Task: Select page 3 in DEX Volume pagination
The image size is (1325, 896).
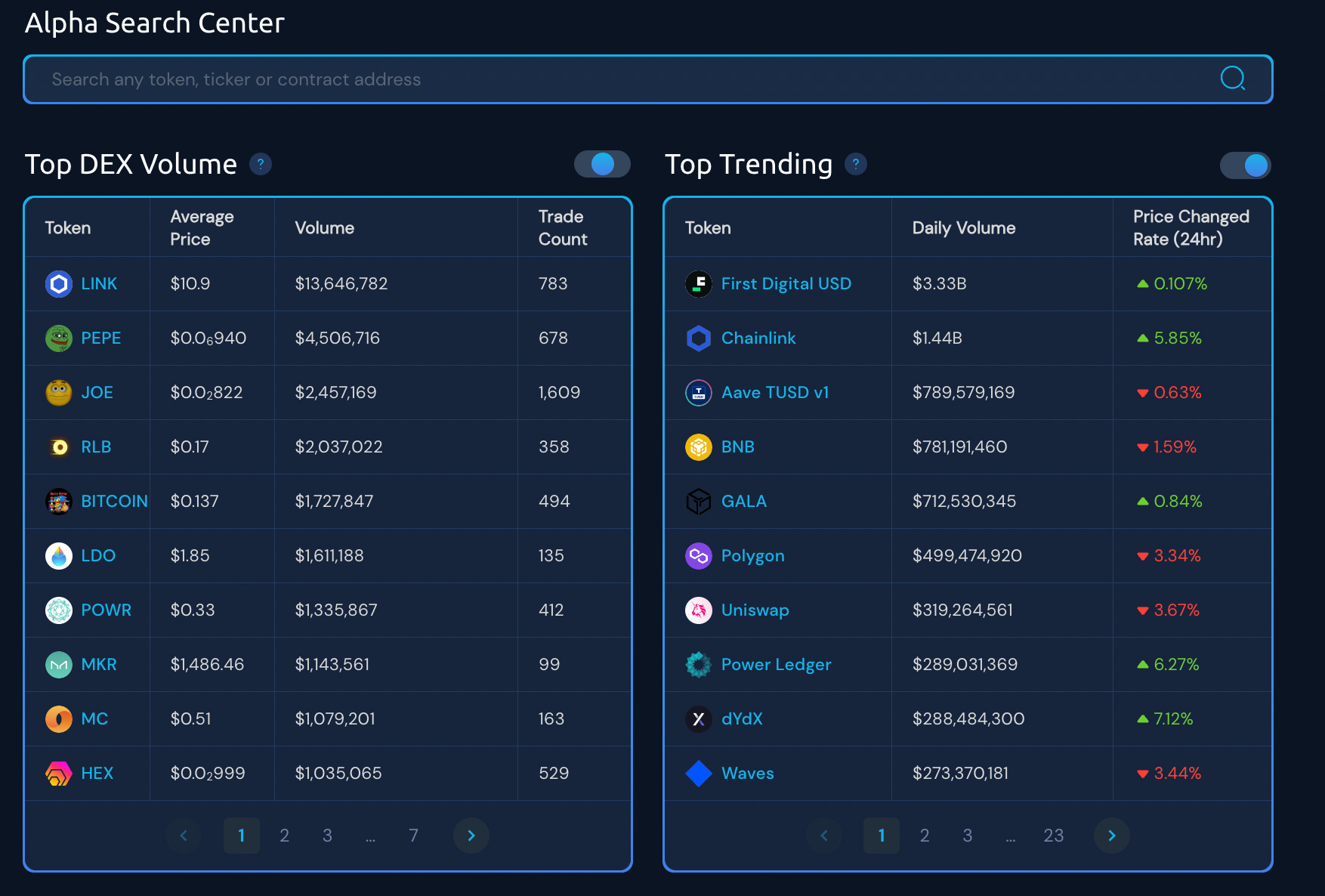Action: [327, 836]
